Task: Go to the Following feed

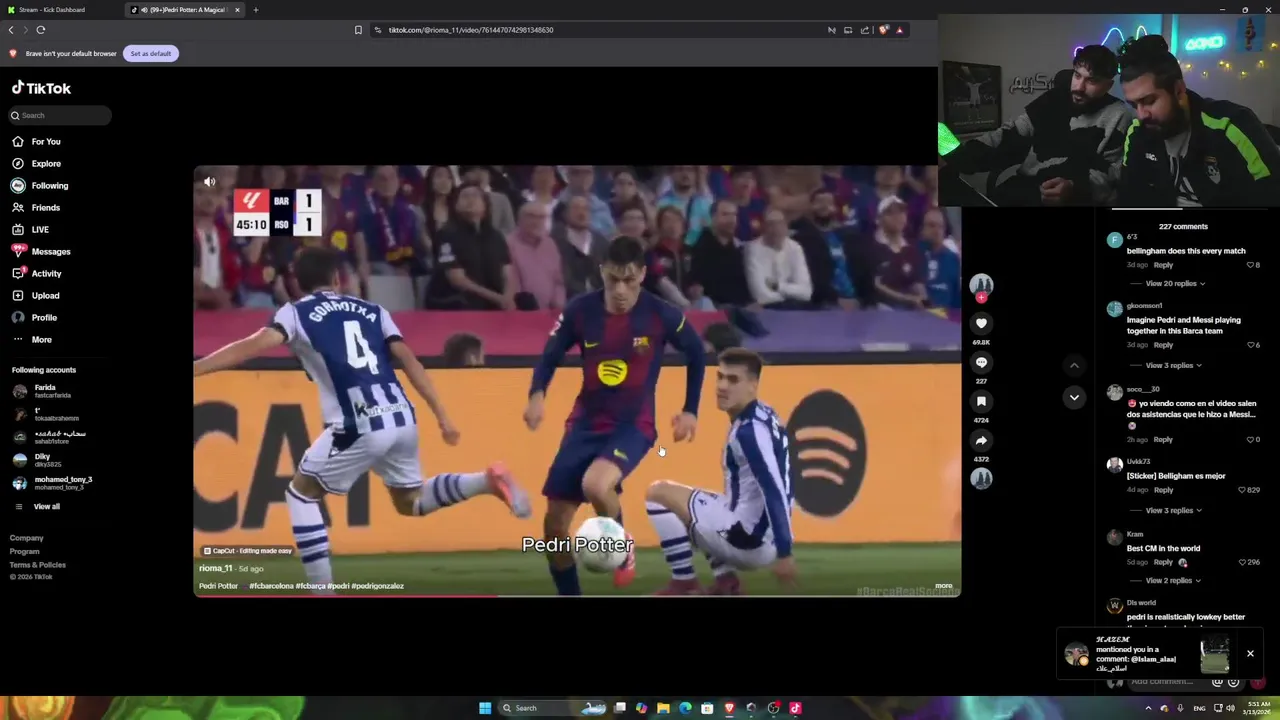Action: [x=49, y=186]
